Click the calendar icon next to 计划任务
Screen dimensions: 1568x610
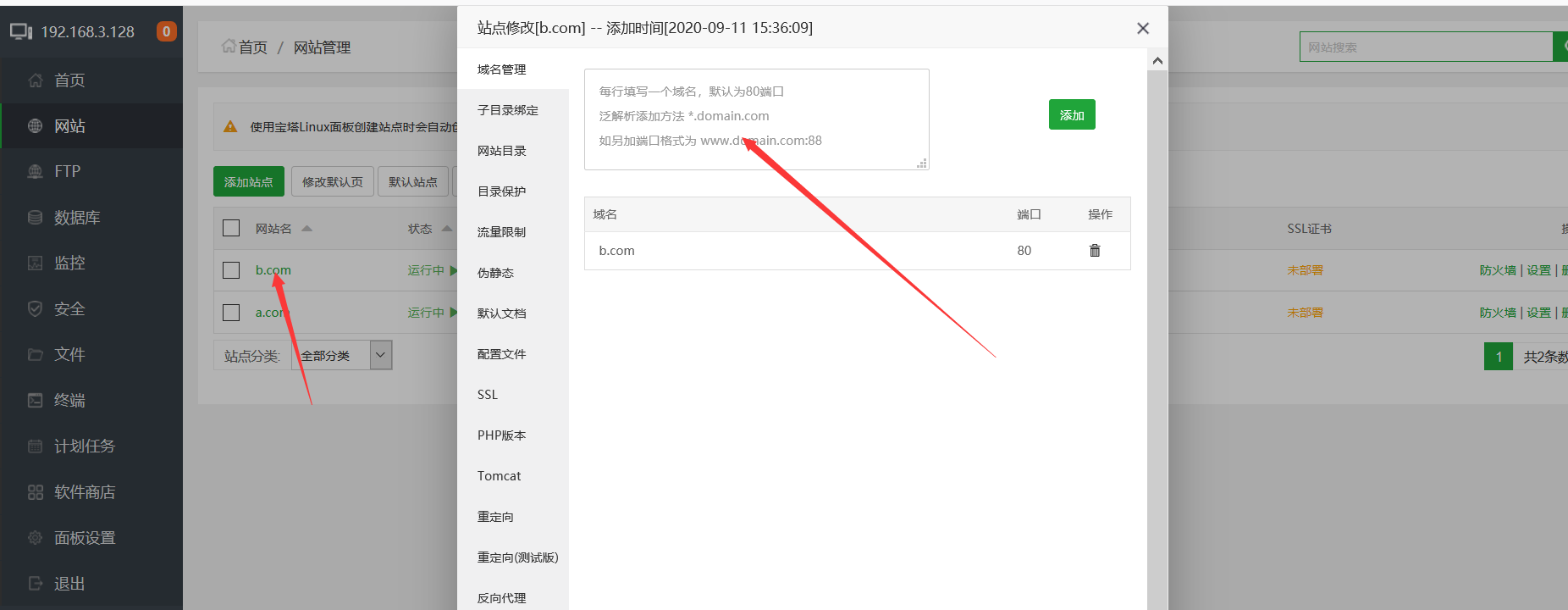35,446
